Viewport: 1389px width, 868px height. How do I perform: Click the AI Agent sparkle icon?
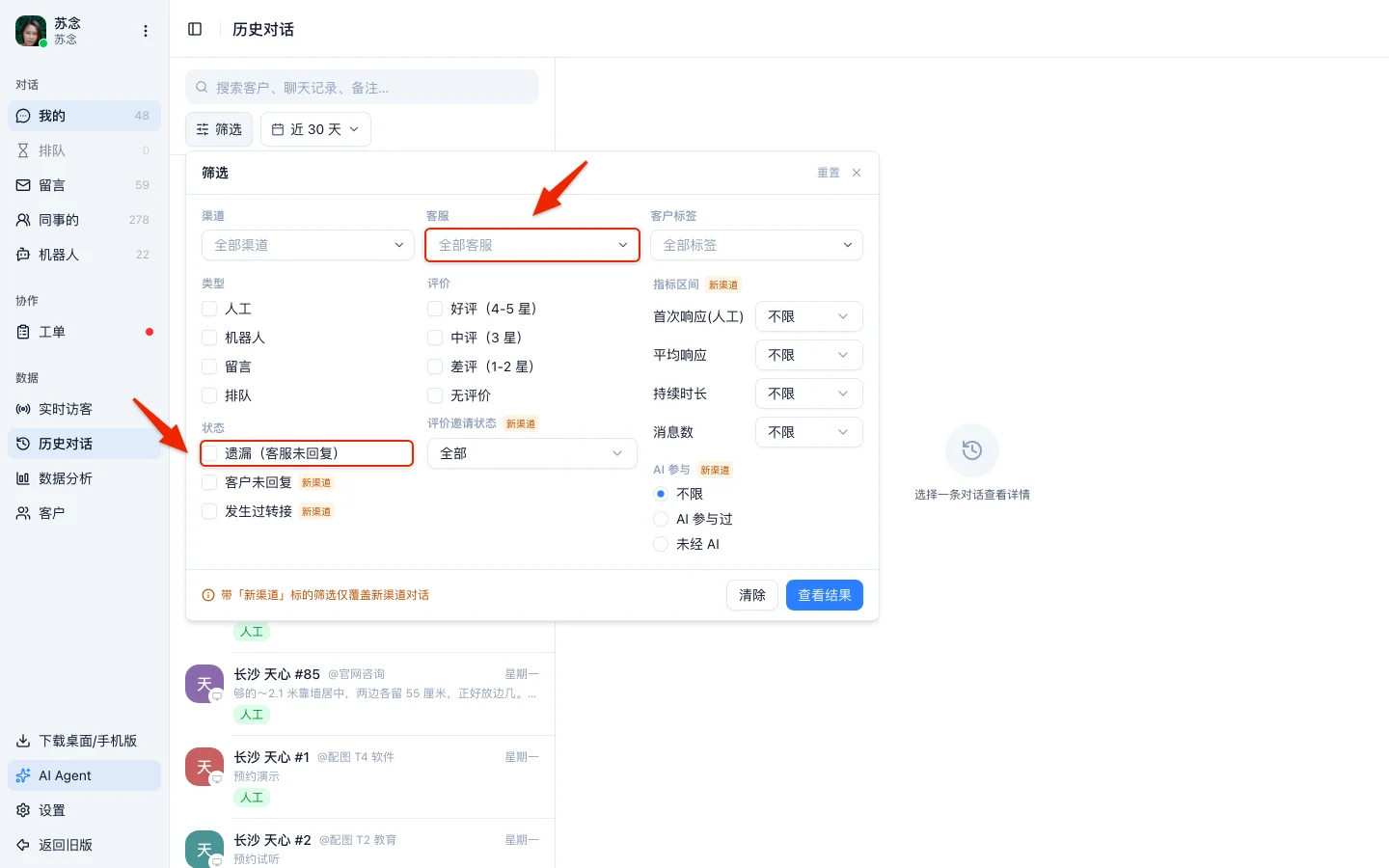coord(23,775)
